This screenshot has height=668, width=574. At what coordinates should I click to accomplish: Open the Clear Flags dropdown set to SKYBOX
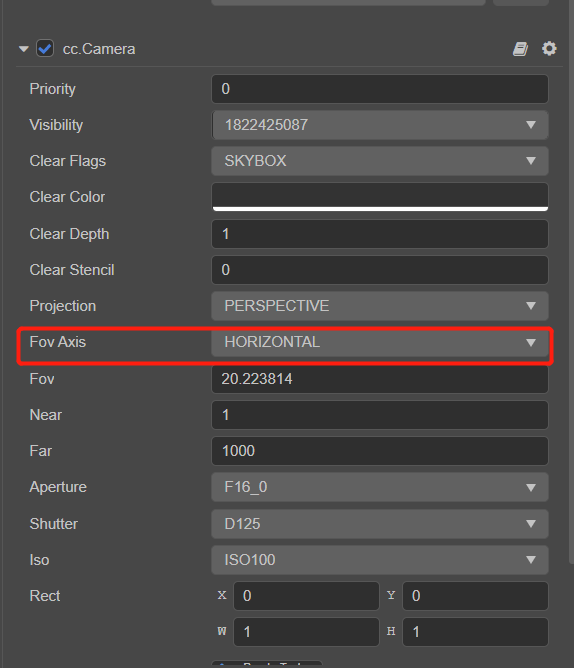pos(380,161)
